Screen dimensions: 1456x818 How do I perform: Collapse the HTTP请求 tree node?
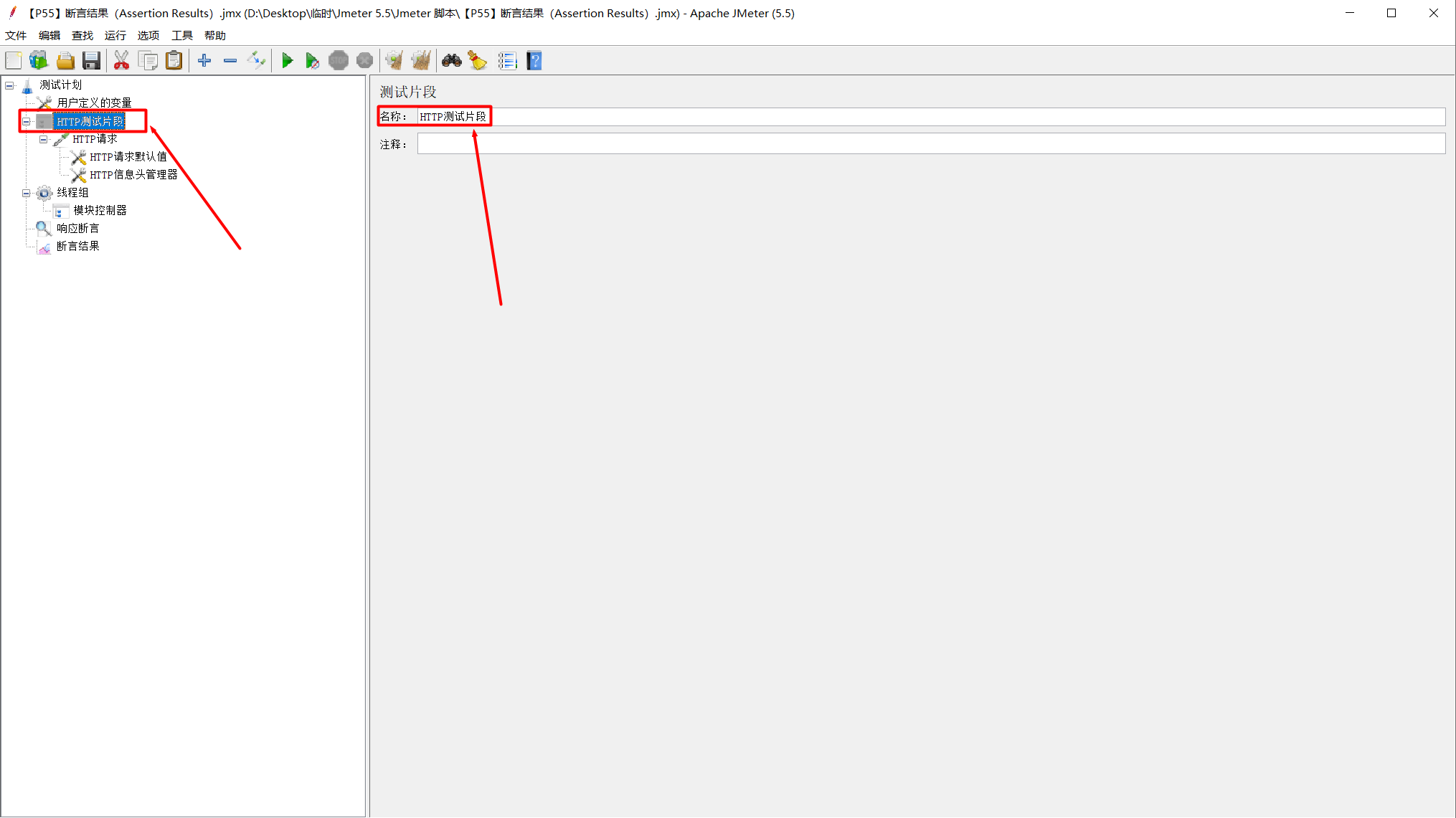(44, 139)
